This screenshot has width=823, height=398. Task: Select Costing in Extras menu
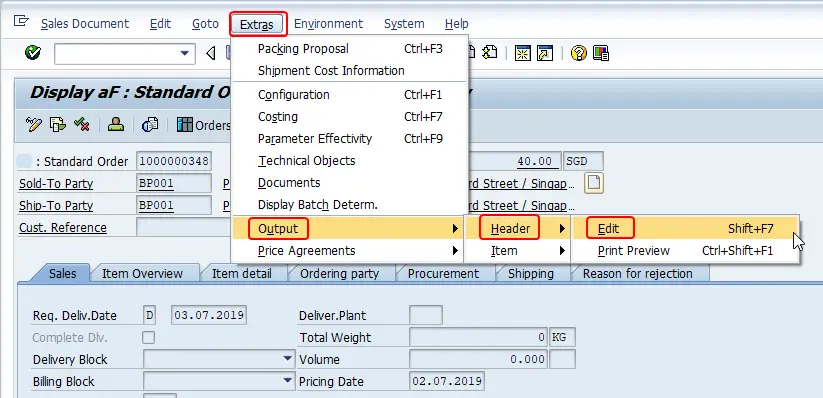350,117
